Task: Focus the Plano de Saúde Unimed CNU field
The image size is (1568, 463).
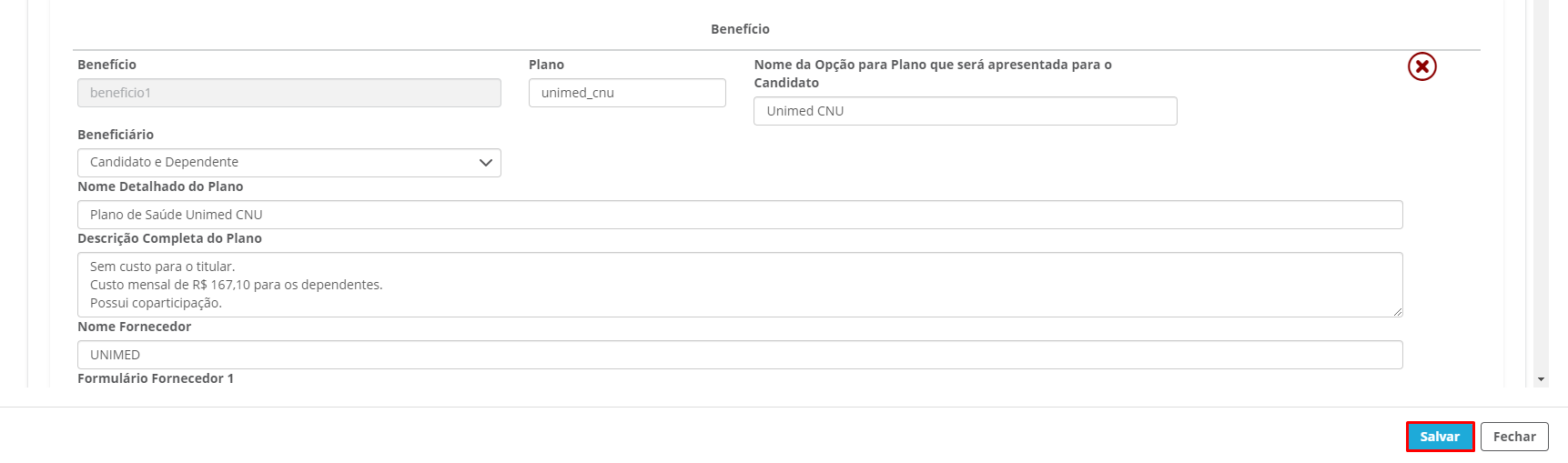Action: point(739,215)
